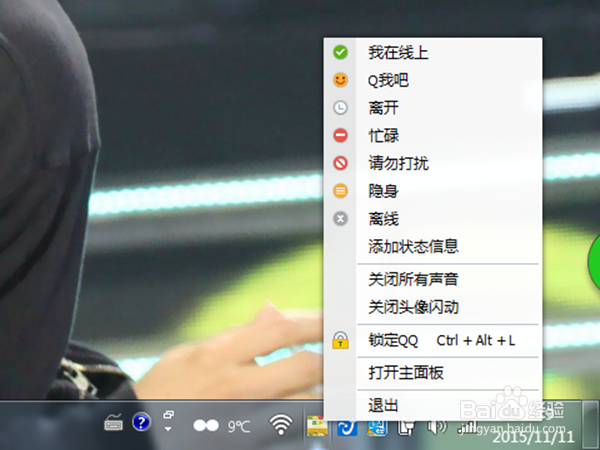Click the 2015/11/11 date in the taskbar
Image resolution: width=600 pixels, height=450 pixels.
click(533, 437)
